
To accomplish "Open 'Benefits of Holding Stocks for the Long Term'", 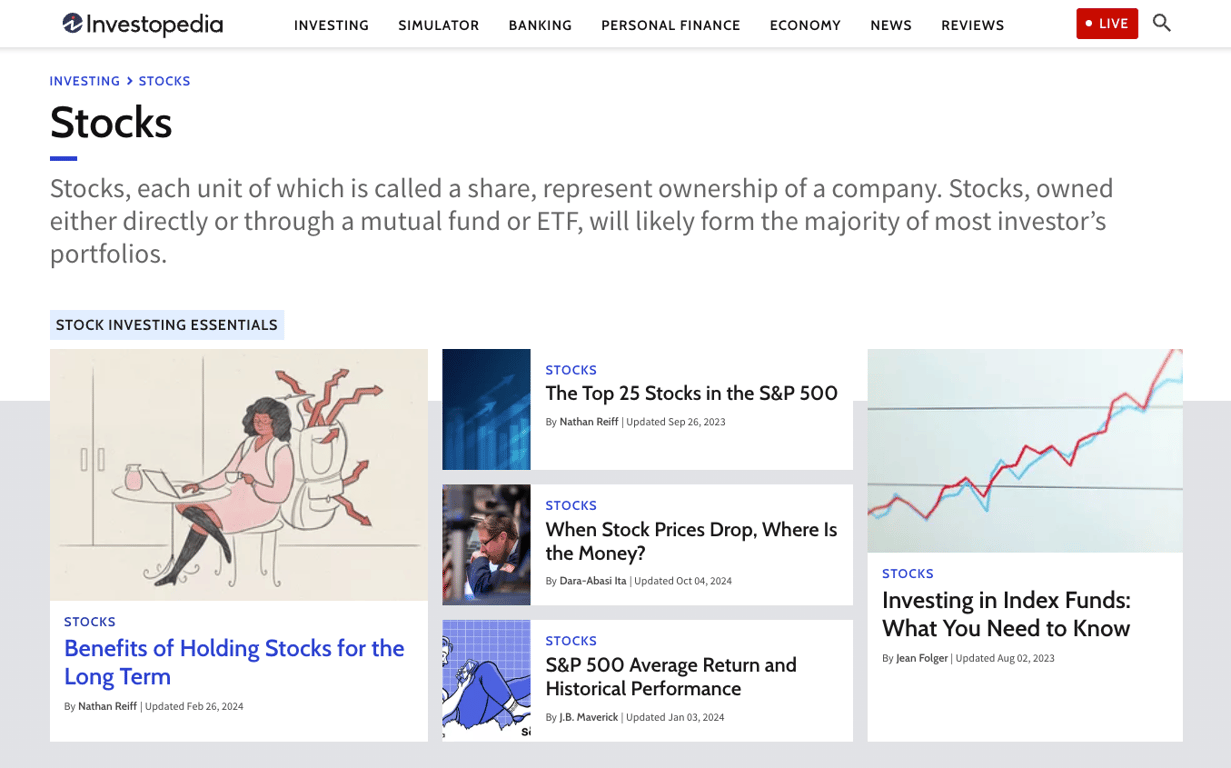I will coord(234,662).
